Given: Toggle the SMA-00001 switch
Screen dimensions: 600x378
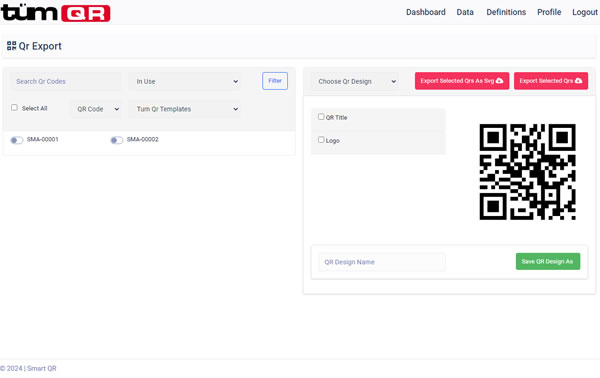Looking at the screenshot, I should [17, 140].
